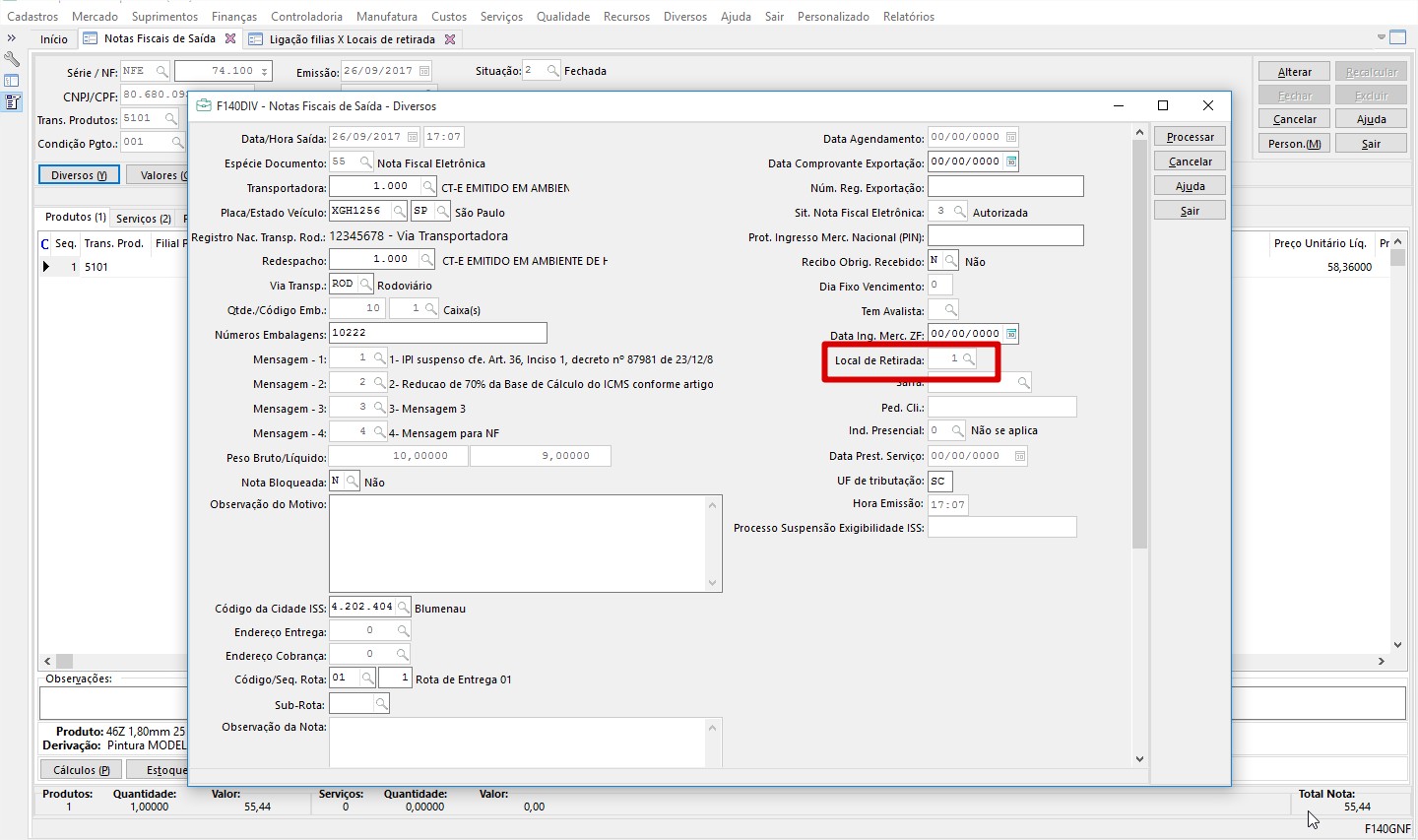Open lookup for Mensagem - 1 field
Image resolution: width=1418 pixels, height=840 pixels.
coord(379,358)
